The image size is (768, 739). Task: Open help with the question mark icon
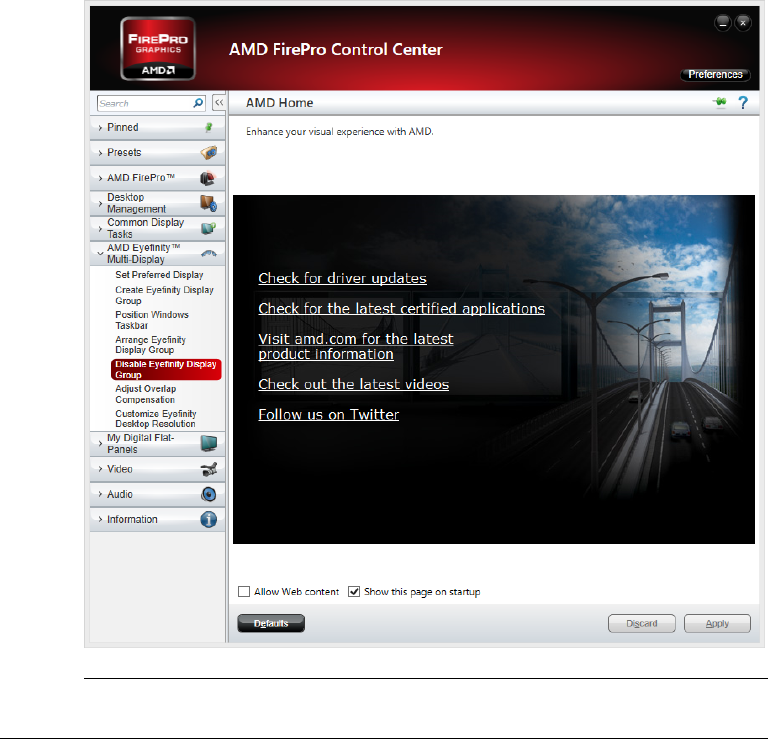tap(743, 102)
